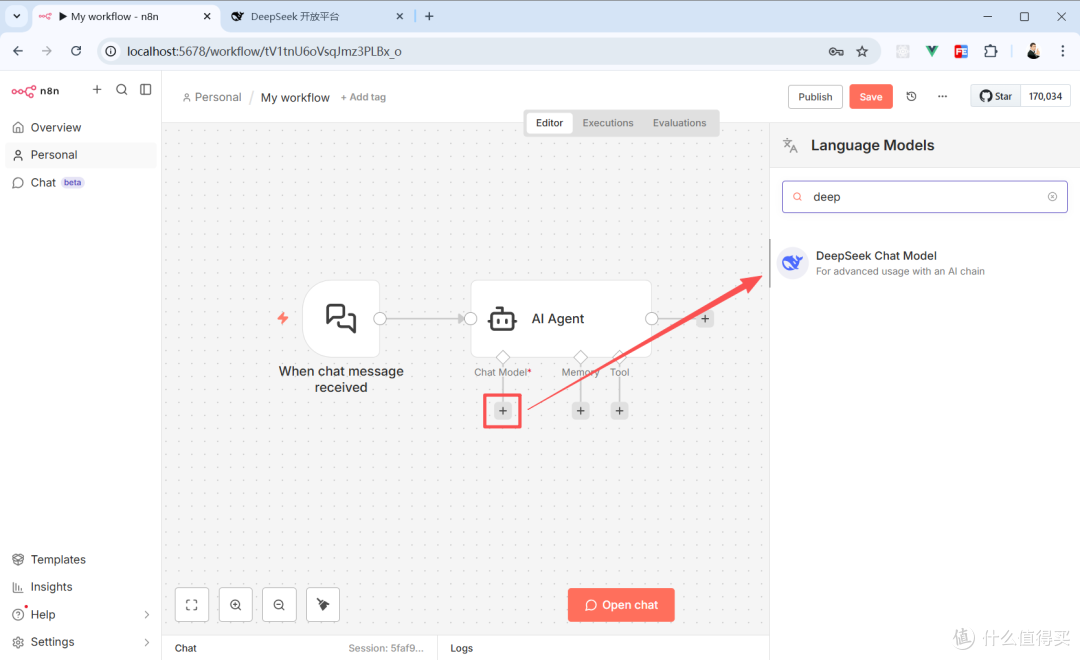Image resolution: width=1080 pixels, height=660 pixels.
Task: Switch to Editor tab
Action: point(550,123)
